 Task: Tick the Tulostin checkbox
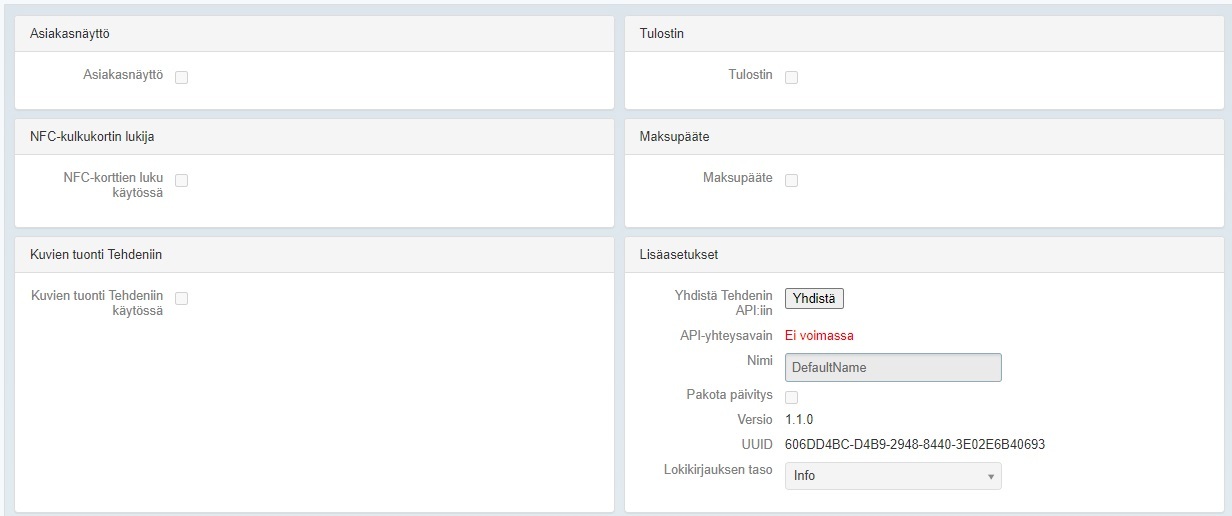[x=791, y=77]
